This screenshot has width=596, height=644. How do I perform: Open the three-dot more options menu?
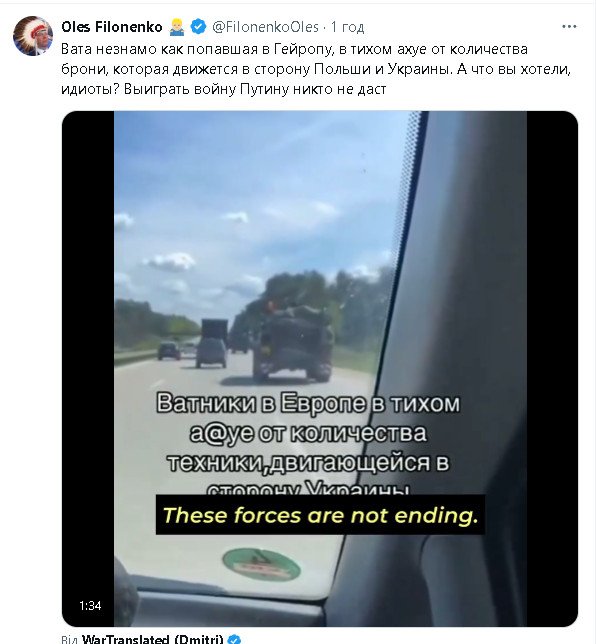coord(569,27)
